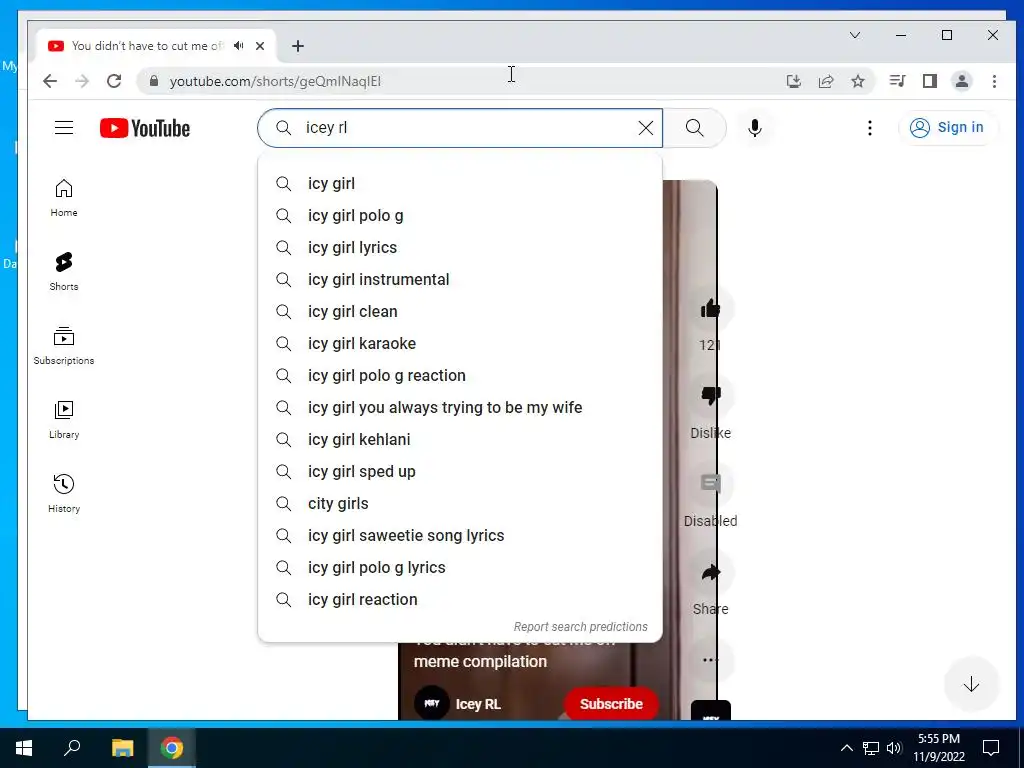The height and width of the screenshot is (768, 1024).
Task: Share the short video
Action: pyautogui.click(x=711, y=573)
